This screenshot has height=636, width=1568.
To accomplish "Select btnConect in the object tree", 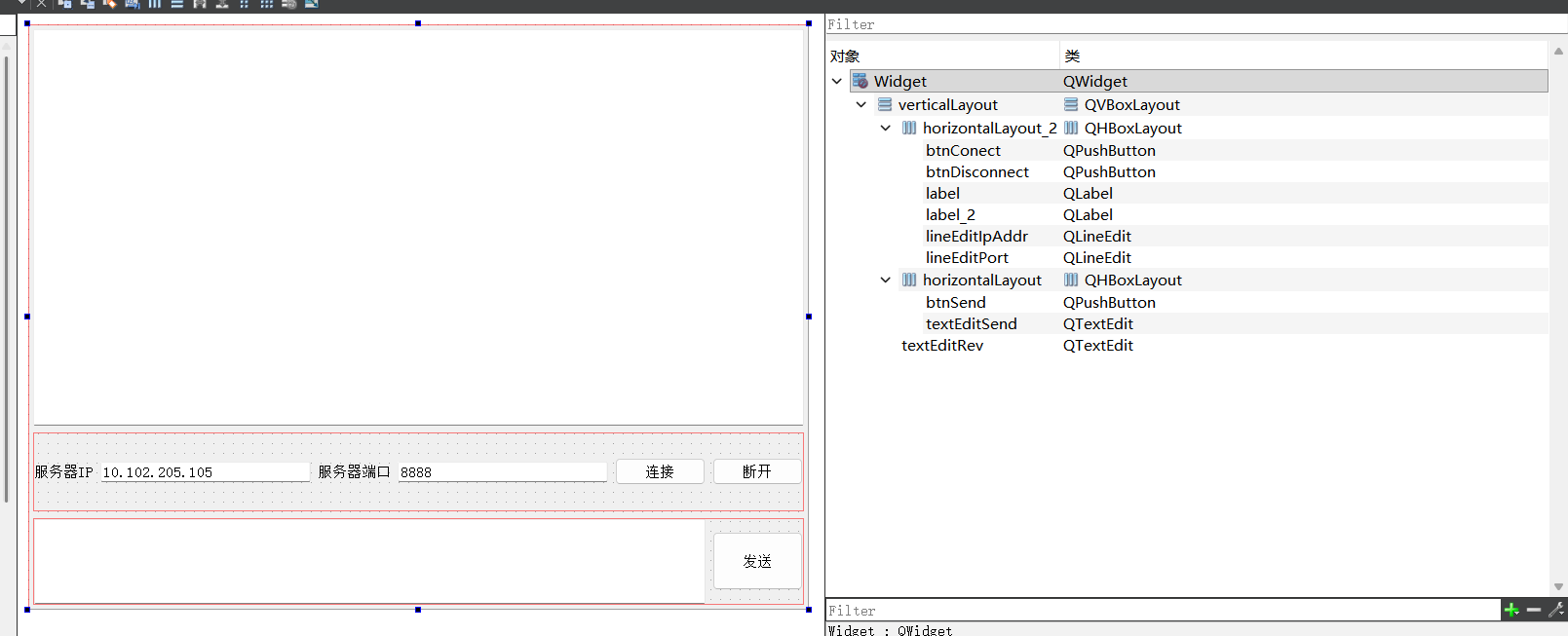I will [963, 150].
